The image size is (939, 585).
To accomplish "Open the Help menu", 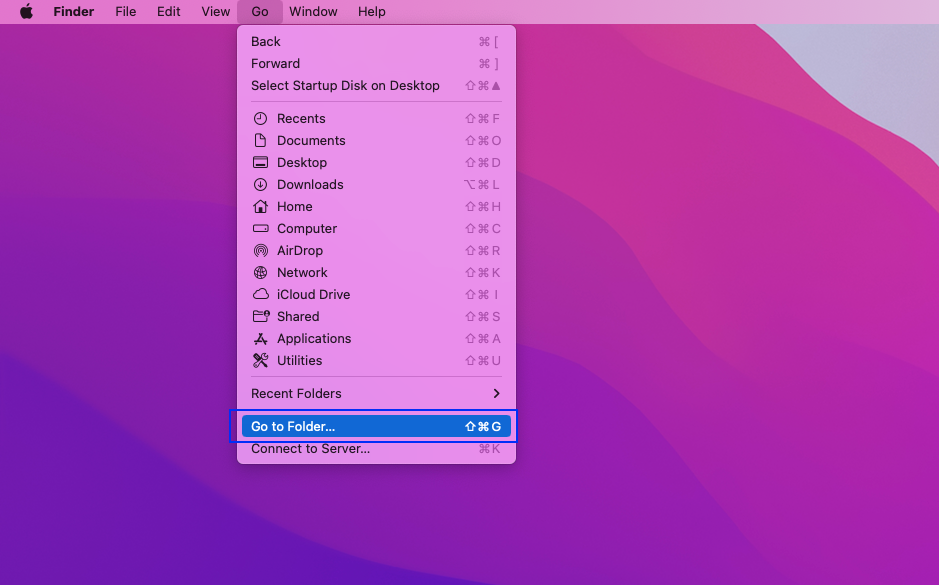I will (x=371, y=11).
